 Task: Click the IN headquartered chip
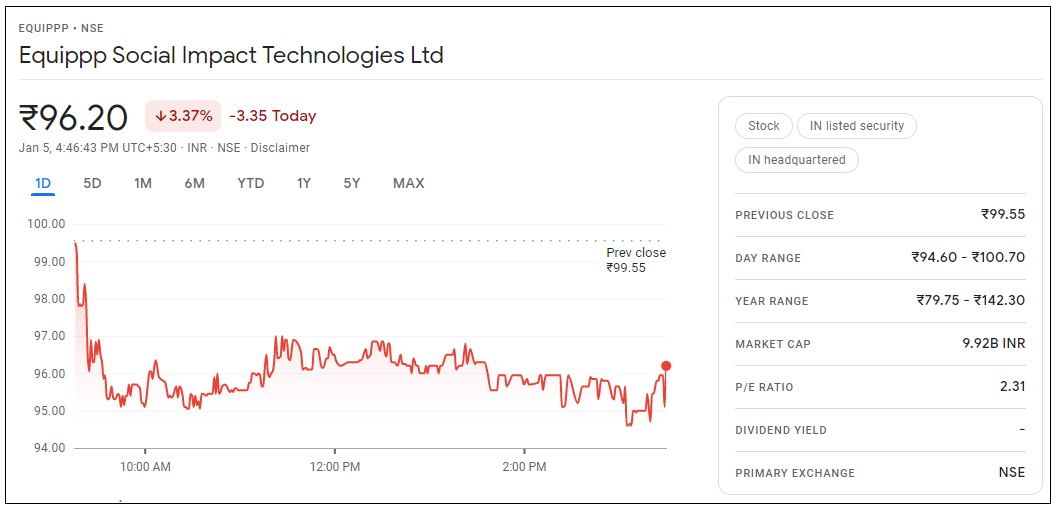(797, 160)
